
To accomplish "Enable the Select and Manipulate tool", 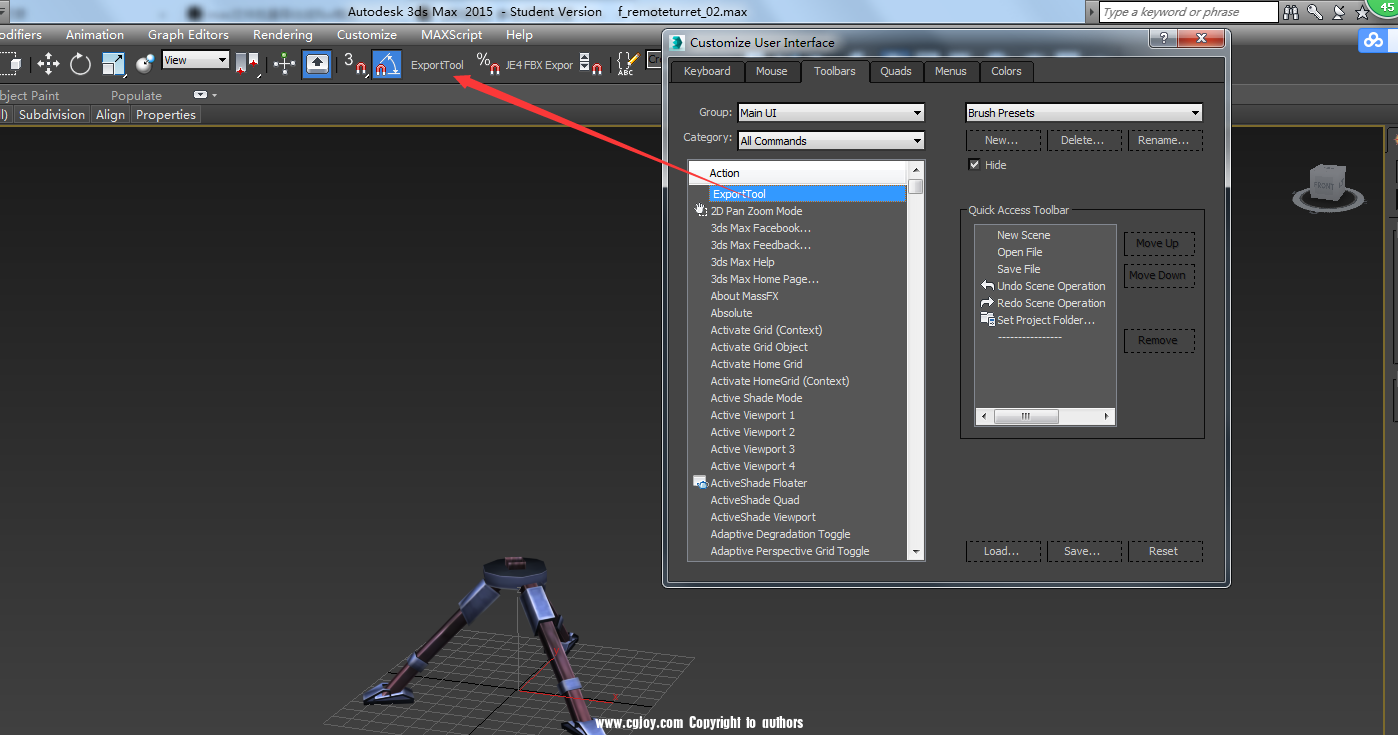I will point(284,64).
